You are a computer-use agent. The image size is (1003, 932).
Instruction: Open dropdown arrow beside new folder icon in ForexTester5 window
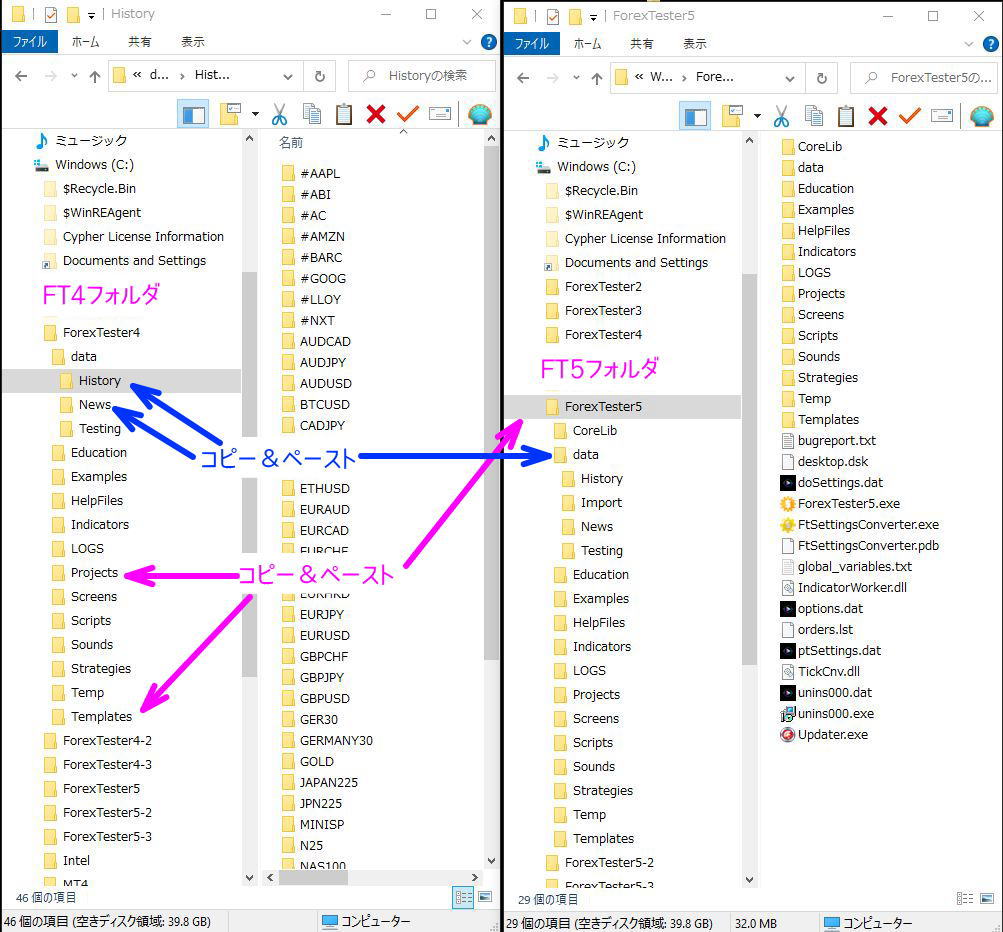coord(757,116)
